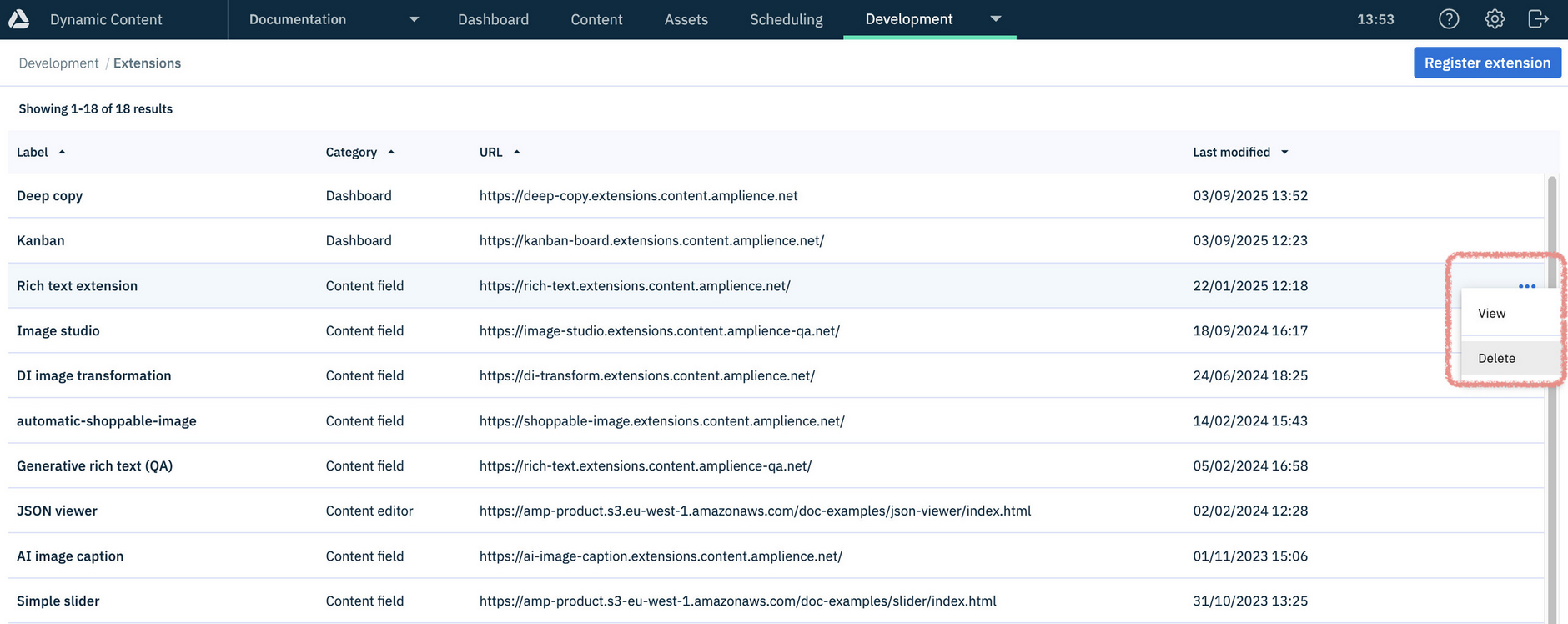Click the three-dot menu for Rich text extension
The image size is (1568, 624).
click(x=1527, y=286)
